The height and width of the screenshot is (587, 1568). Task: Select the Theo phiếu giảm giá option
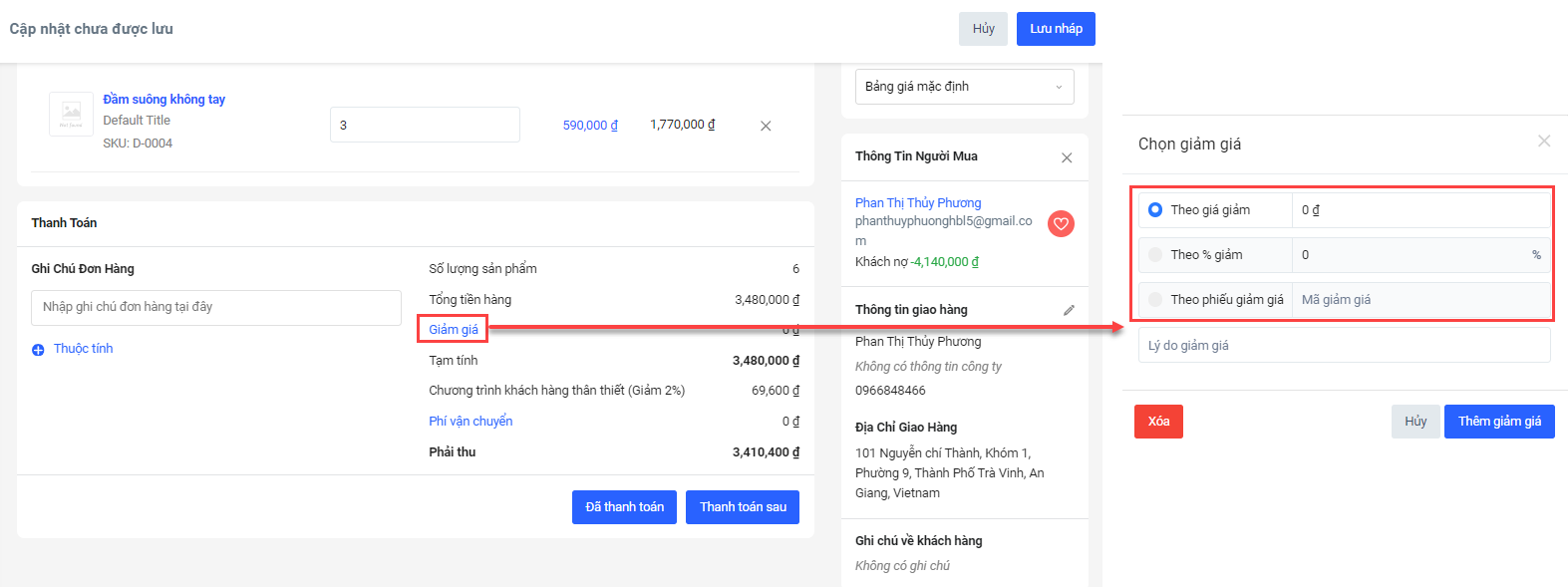(1155, 300)
